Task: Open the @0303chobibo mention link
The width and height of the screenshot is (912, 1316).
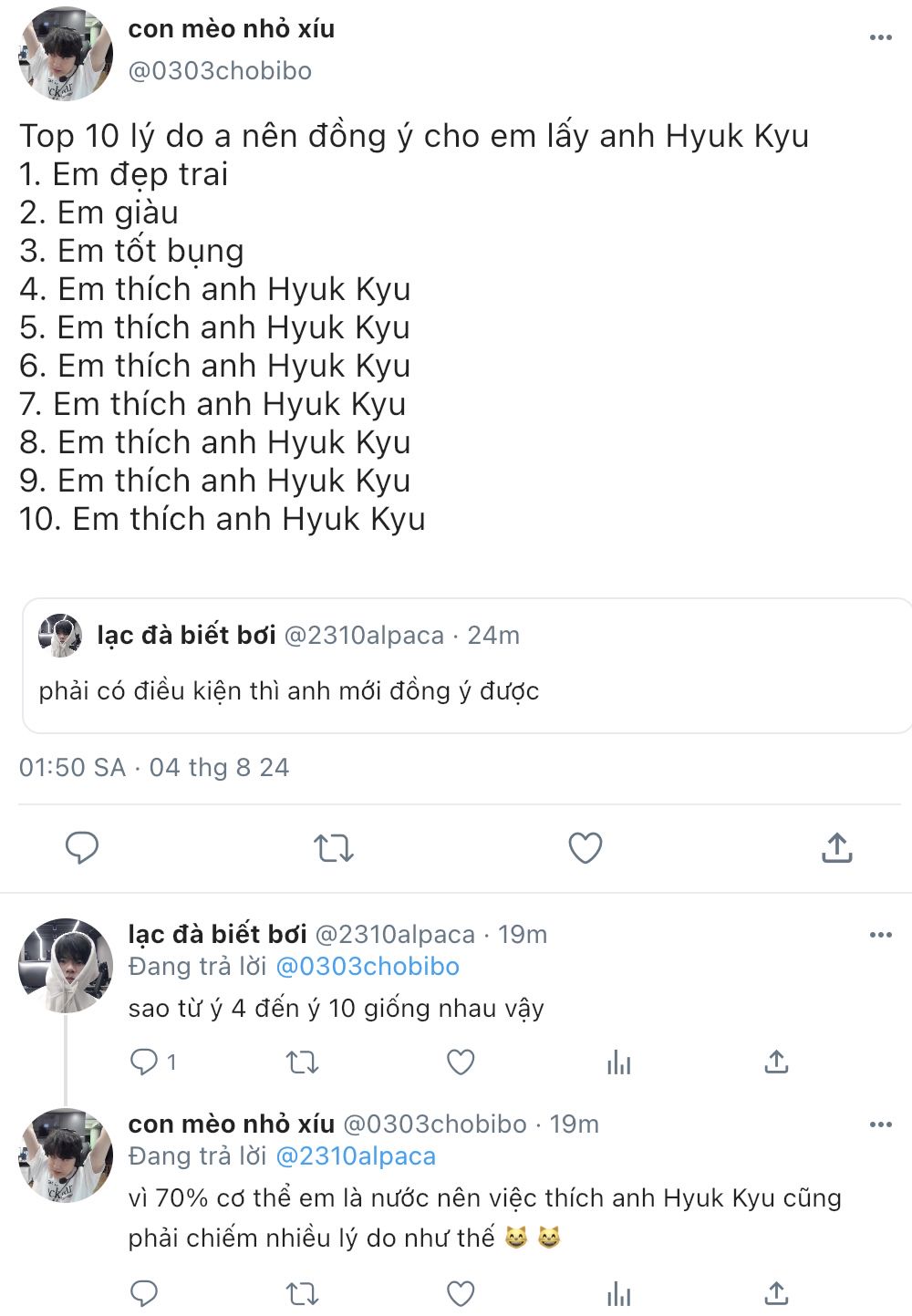Action: click(368, 967)
